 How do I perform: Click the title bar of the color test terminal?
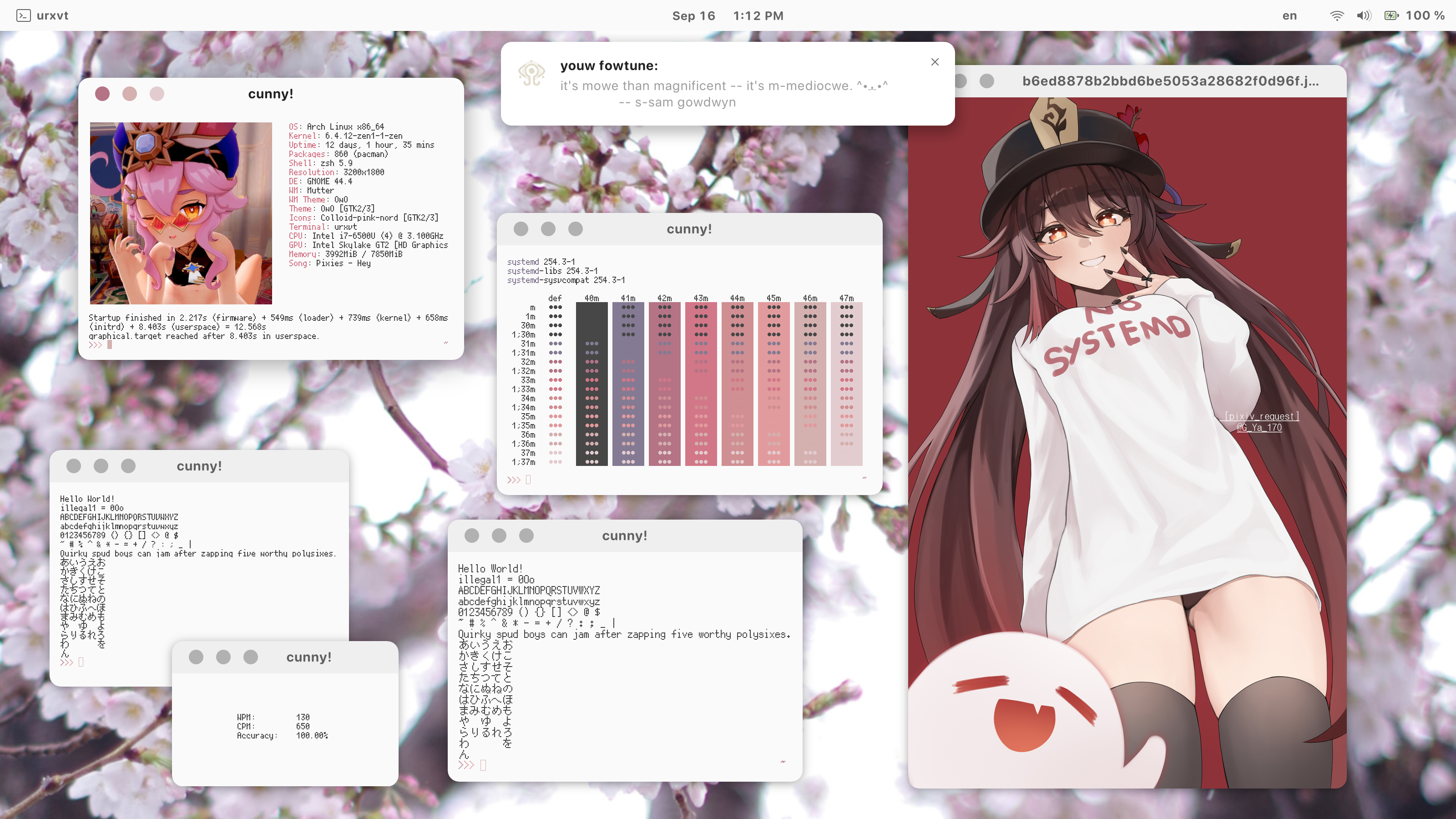click(690, 229)
